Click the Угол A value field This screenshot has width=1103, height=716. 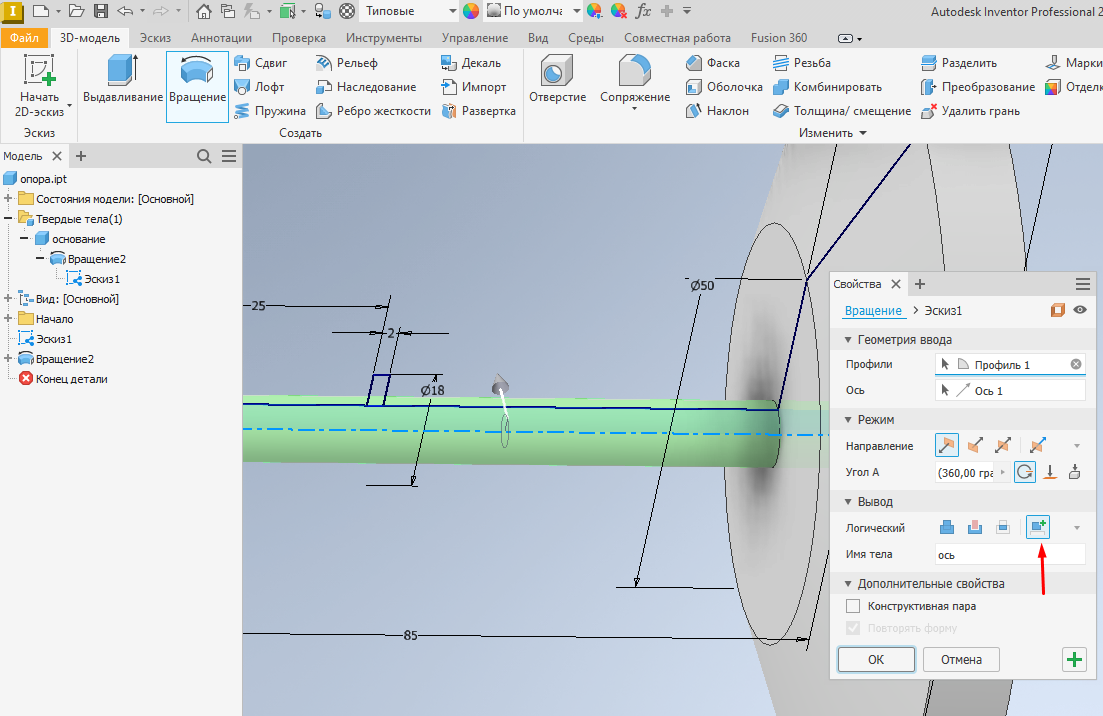pyautogui.click(x=966, y=473)
